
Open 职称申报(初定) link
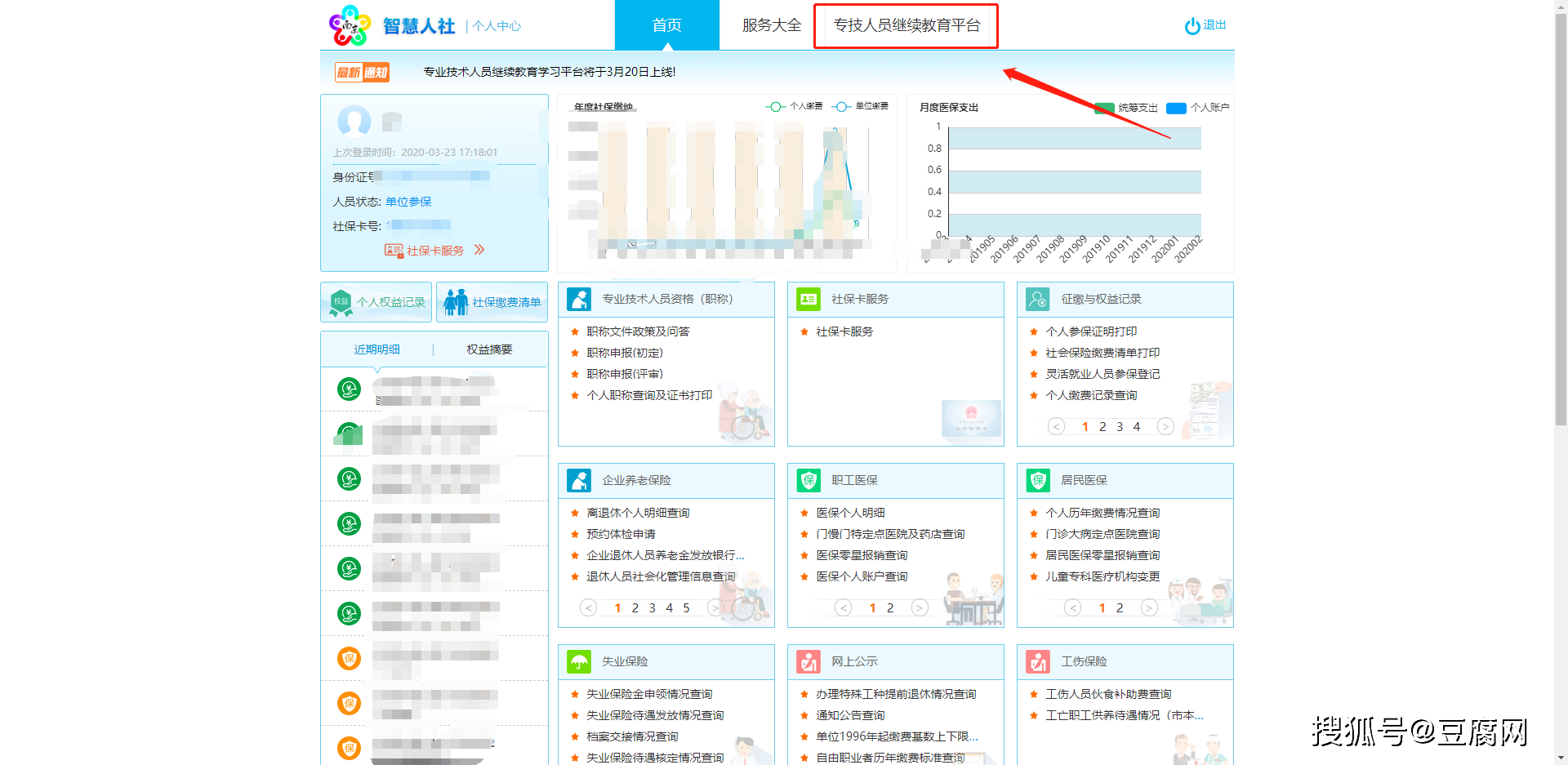click(x=625, y=353)
